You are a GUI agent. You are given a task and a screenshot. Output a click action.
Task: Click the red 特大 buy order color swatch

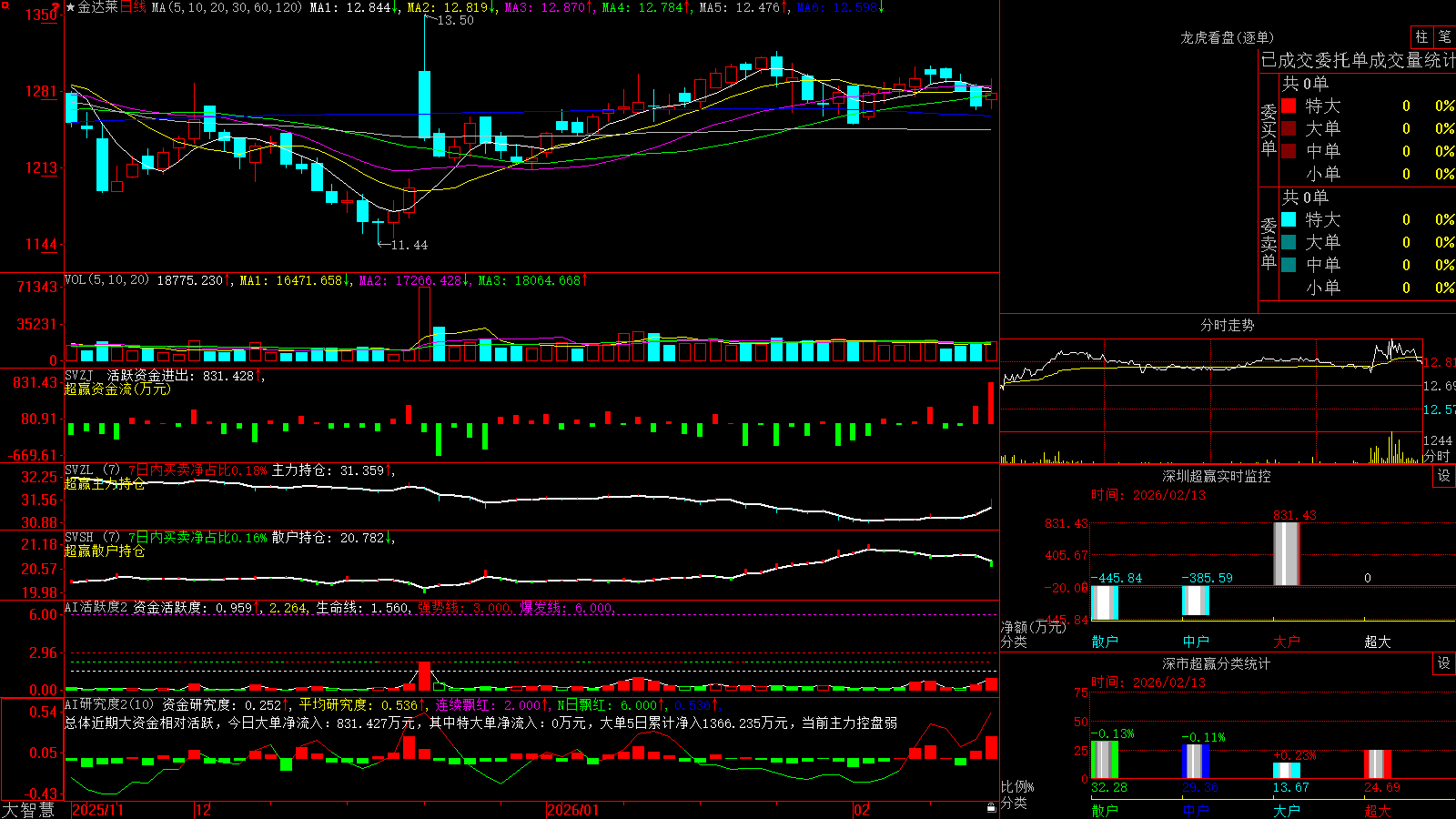[1289, 106]
